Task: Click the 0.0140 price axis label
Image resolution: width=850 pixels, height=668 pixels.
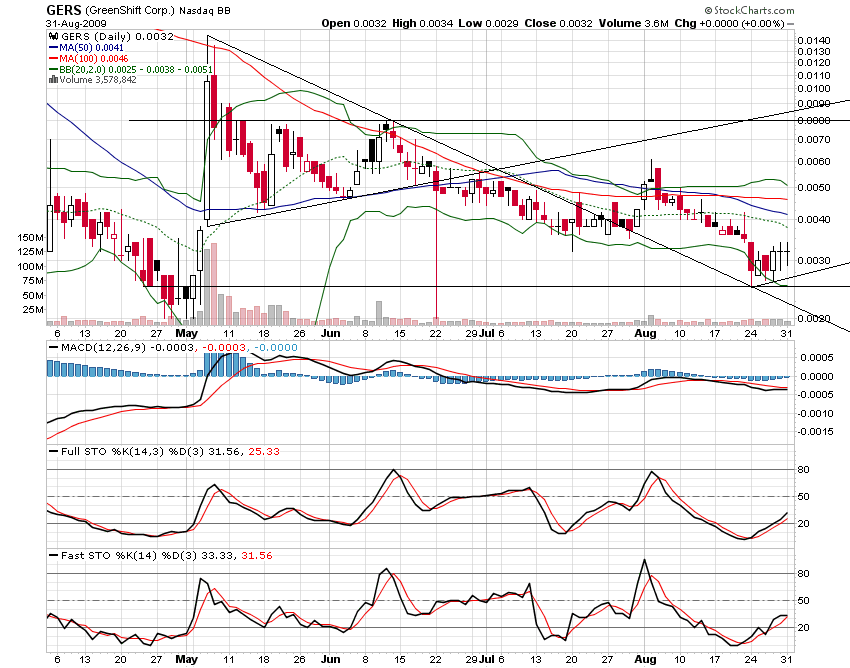Action: point(814,41)
